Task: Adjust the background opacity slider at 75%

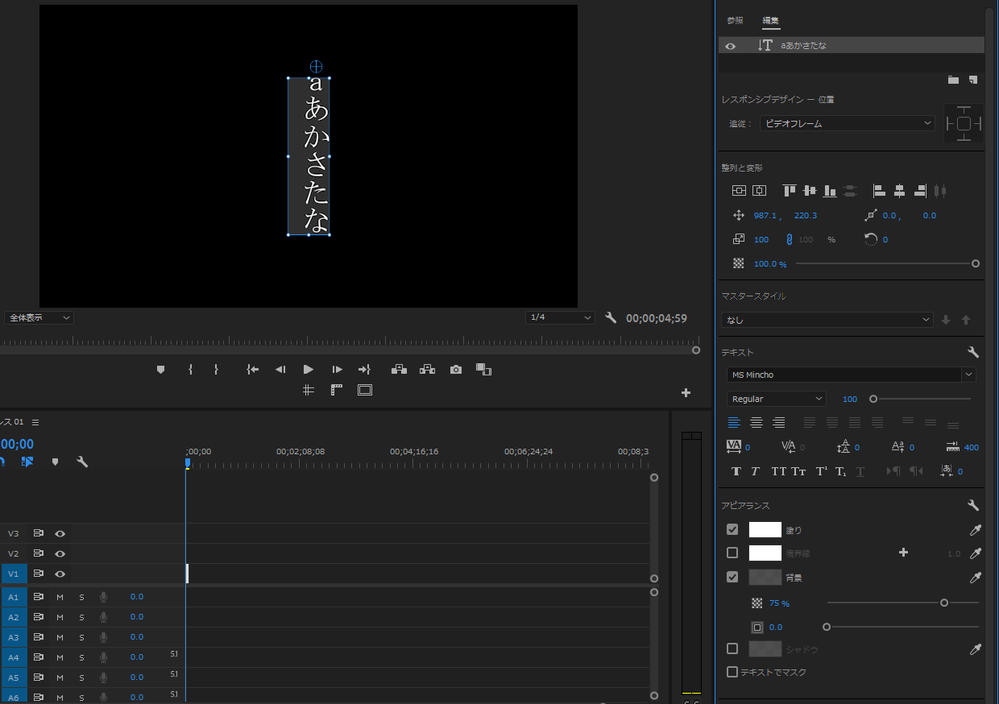Action: (x=944, y=603)
